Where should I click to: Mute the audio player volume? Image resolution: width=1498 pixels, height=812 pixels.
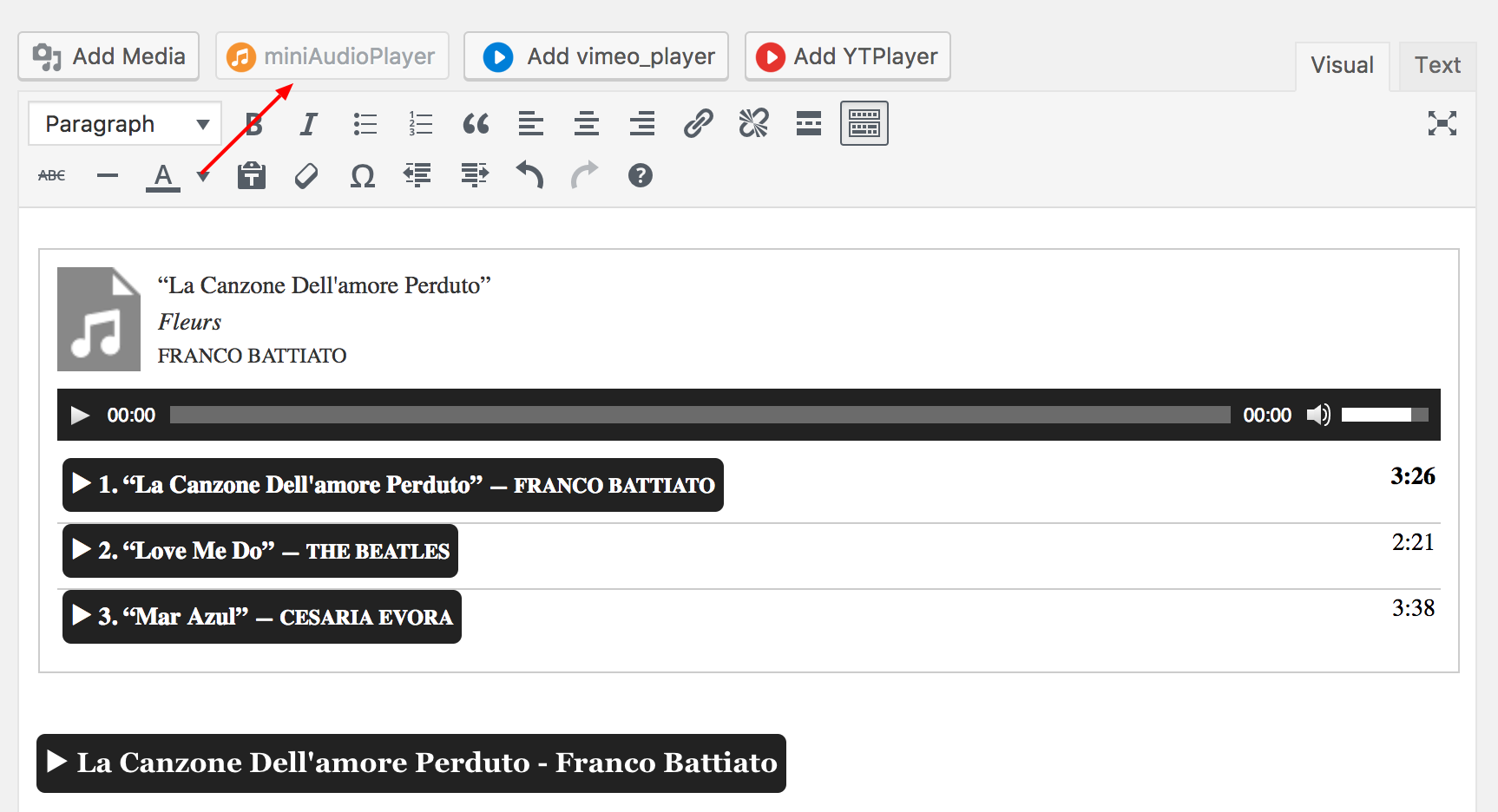(x=1318, y=416)
